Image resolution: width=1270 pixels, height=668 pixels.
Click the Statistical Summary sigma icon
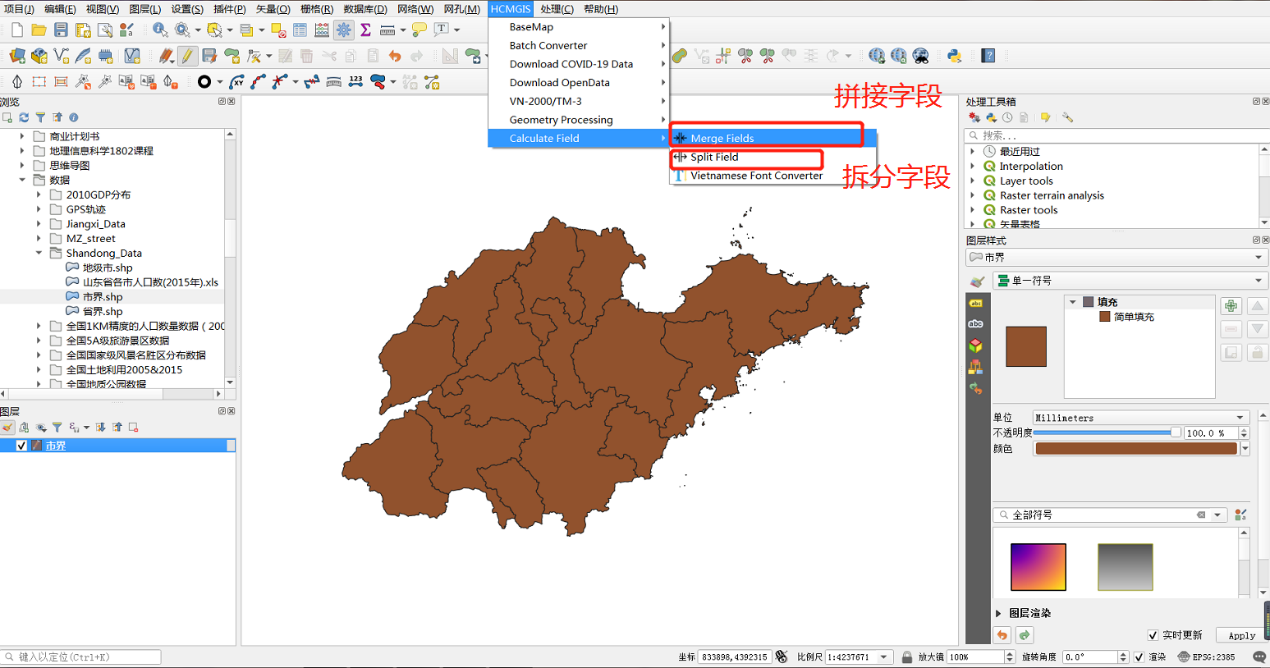coord(365,30)
